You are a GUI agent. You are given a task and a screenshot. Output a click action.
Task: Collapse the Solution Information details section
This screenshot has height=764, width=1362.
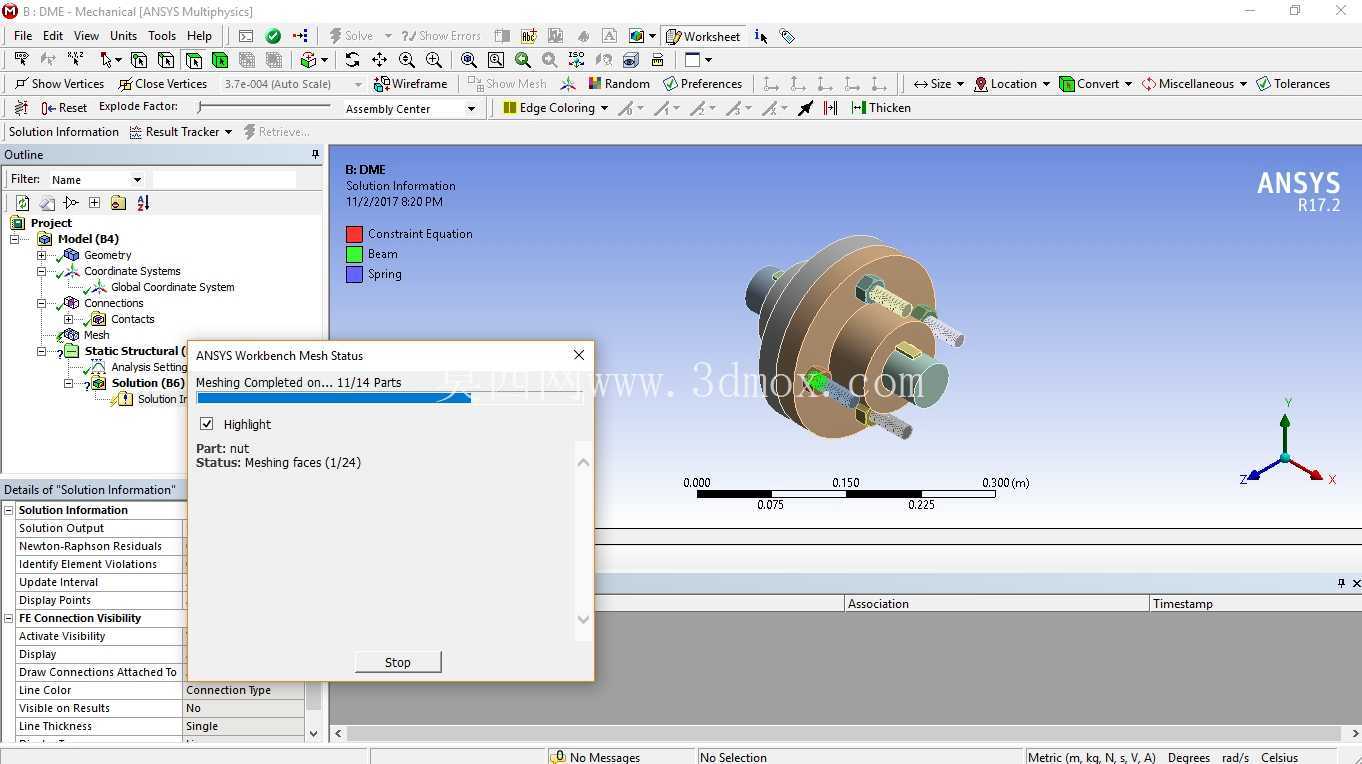9,510
